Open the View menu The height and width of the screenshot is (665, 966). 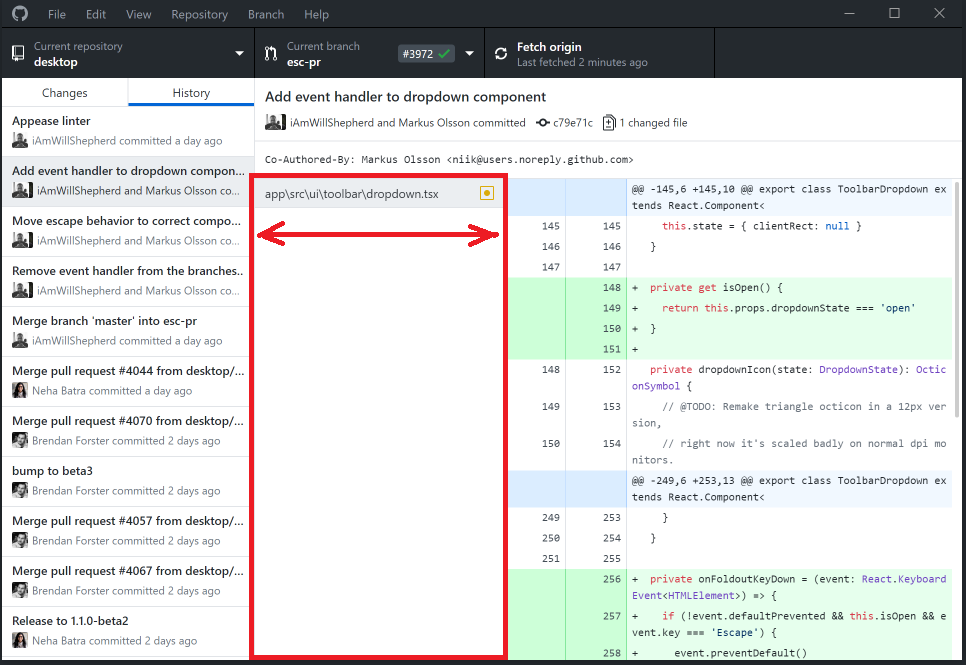click(x=139, y=14)
